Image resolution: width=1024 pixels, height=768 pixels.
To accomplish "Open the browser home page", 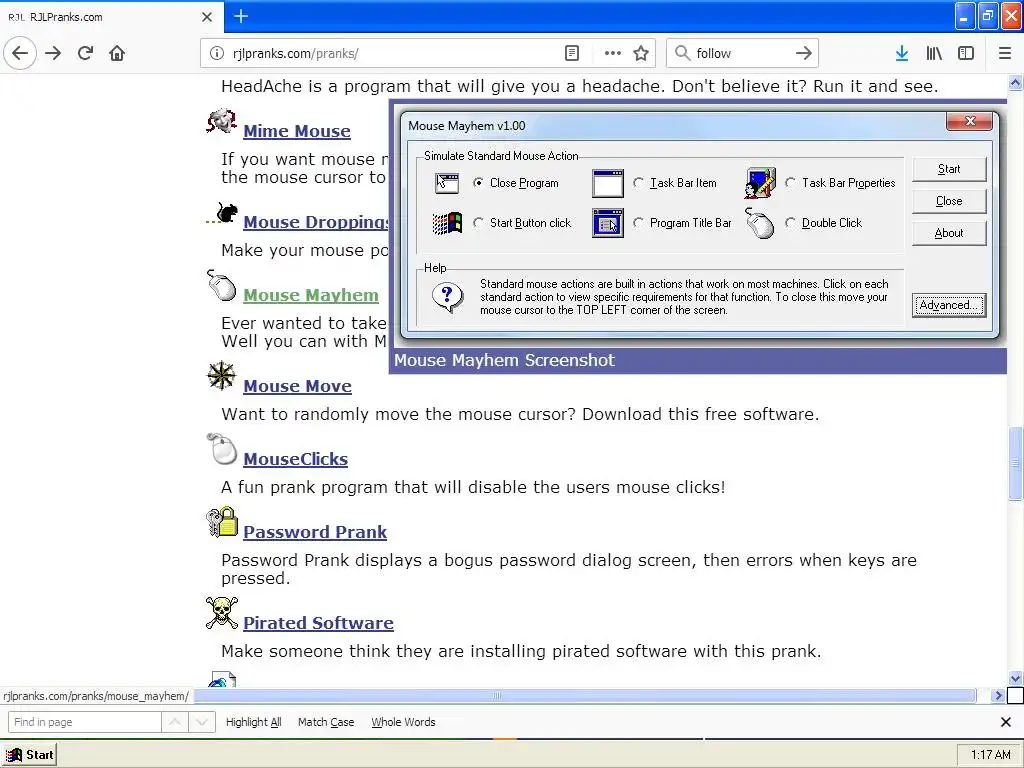I will pyautogui.click(x=117, y=53).
